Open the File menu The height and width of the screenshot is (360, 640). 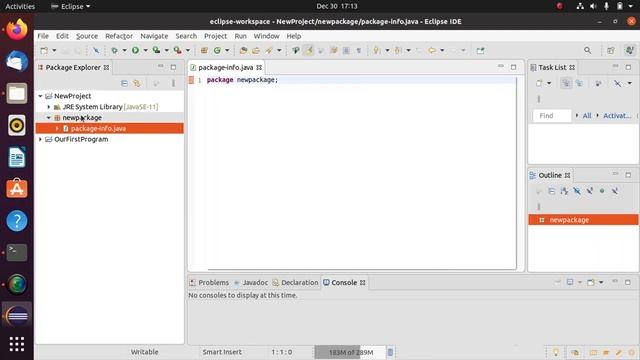(x=43, y=36)
